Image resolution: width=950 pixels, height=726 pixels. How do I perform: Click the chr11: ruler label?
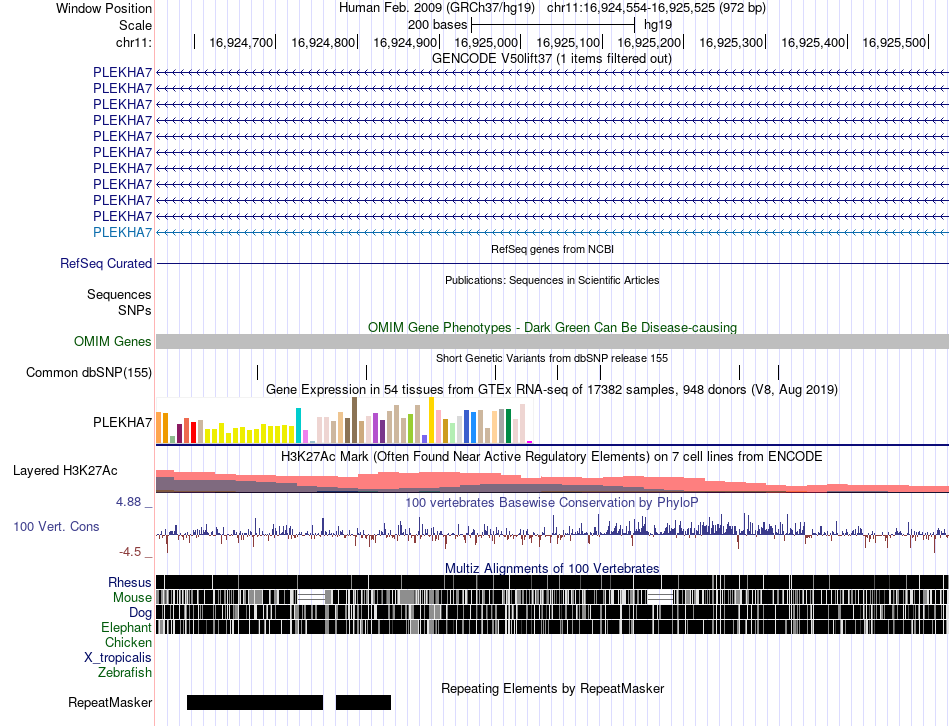[x=133, y=42]
